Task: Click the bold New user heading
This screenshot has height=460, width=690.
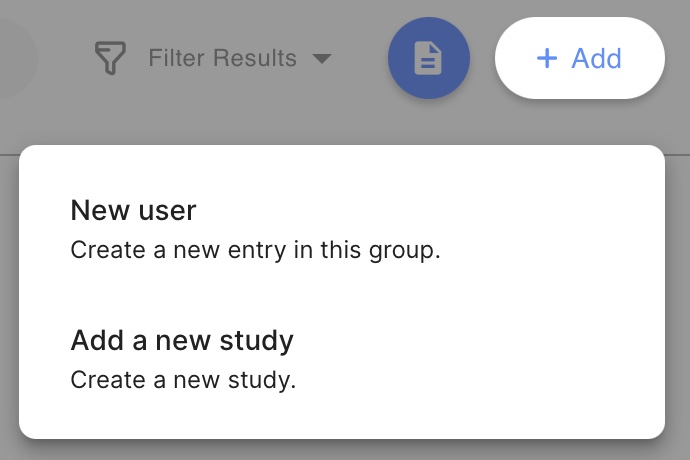Action: click(133, 210)
